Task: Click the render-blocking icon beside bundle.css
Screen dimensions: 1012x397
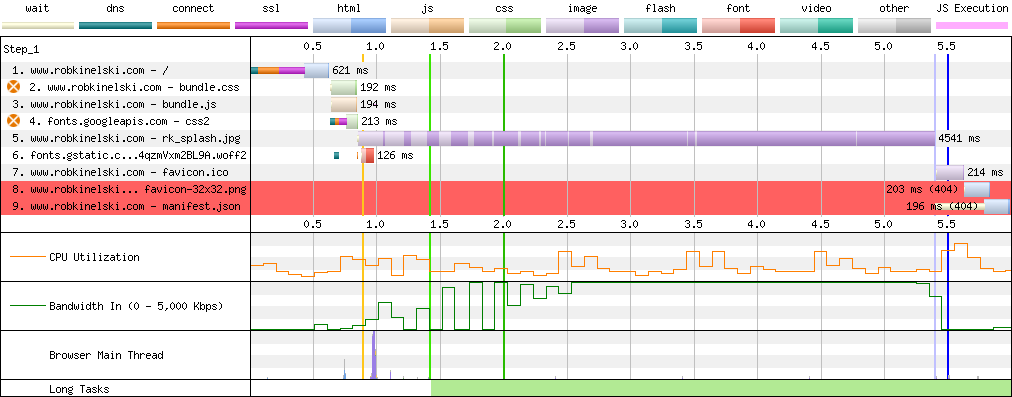Action: (x=14, y=87)
